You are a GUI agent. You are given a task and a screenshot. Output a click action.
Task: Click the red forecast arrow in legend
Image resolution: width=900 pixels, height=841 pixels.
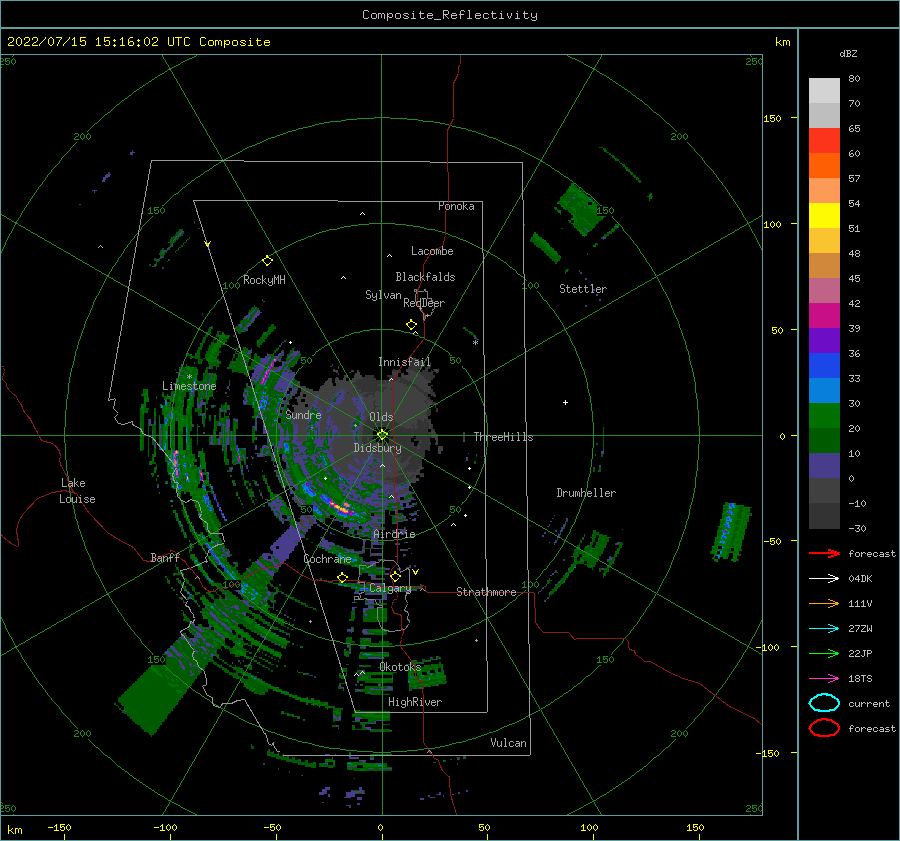tap(824, 553)
